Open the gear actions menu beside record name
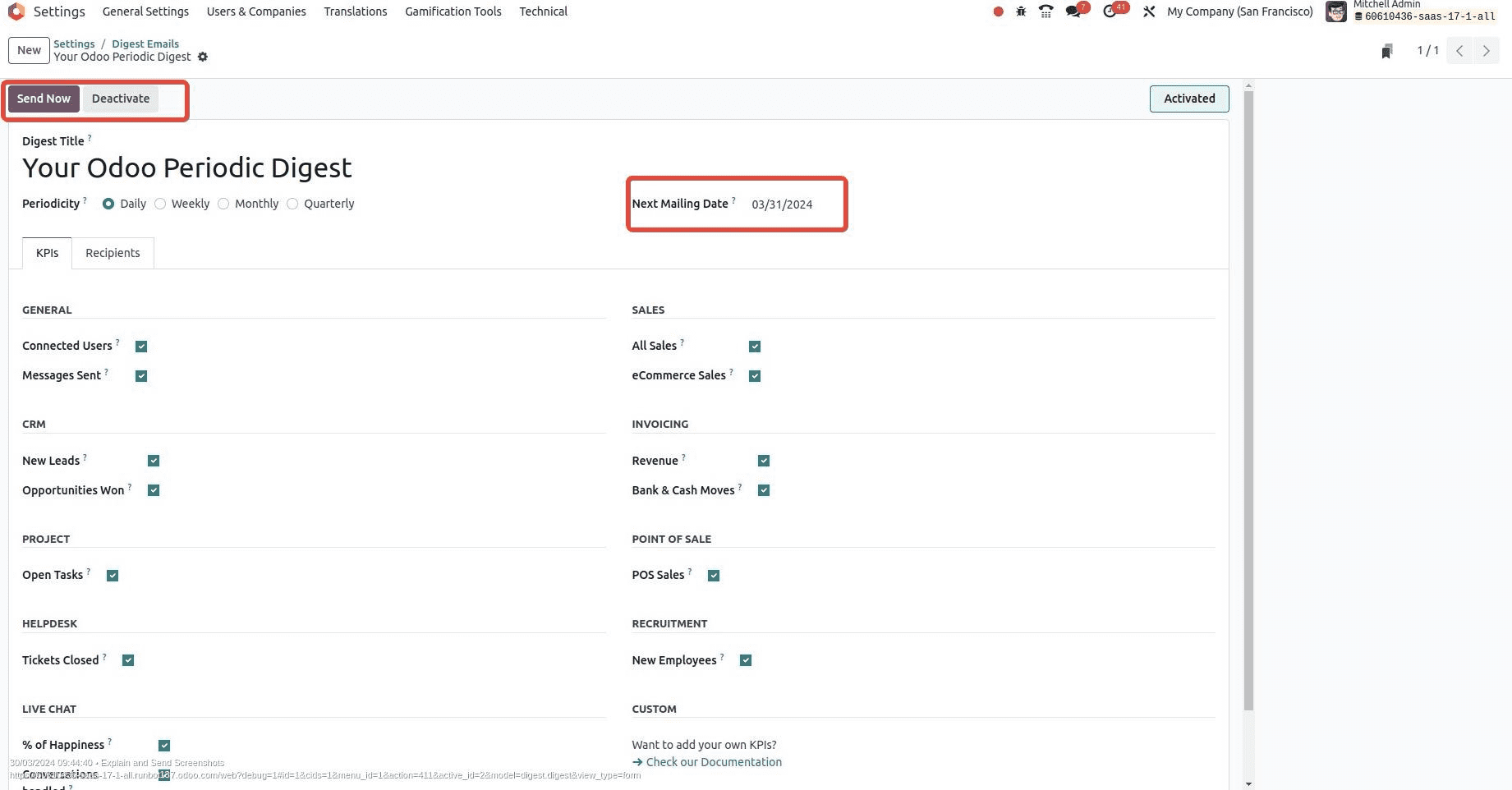 (x=203, y=57)
